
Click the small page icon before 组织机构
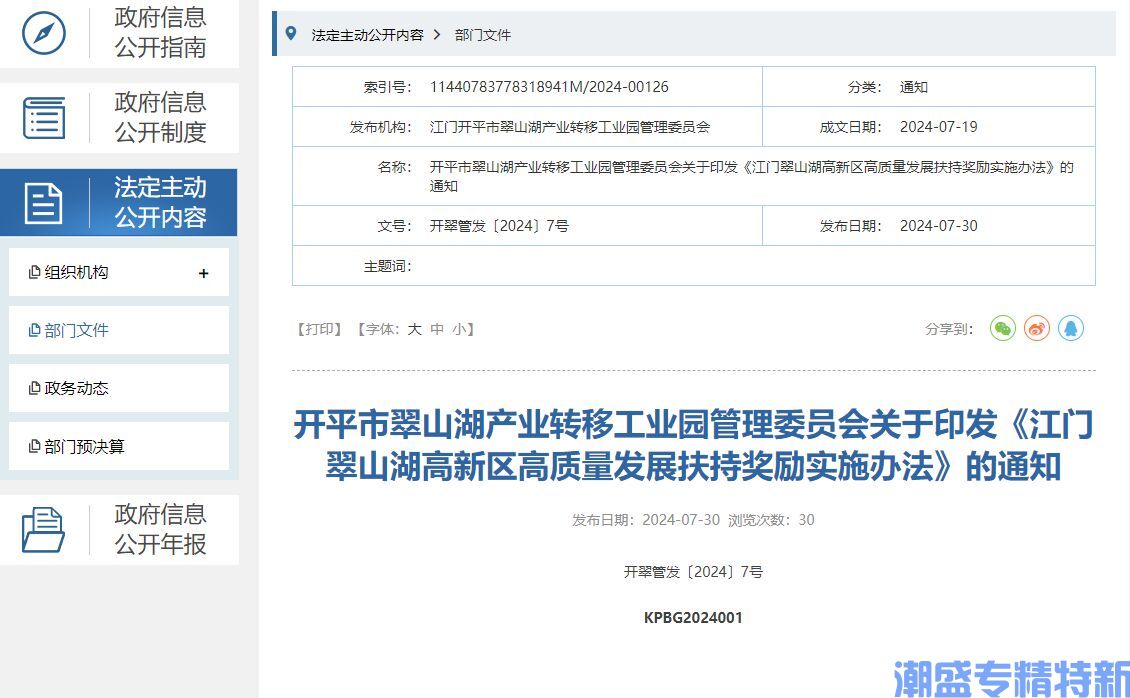(34, 272)
